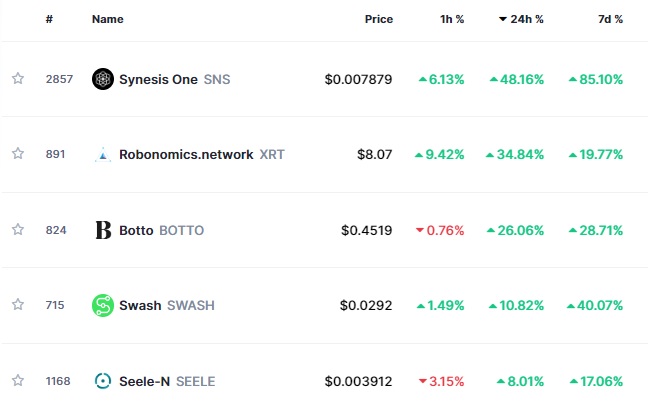Open the Synesis One SNS coin page

(174, 79)
